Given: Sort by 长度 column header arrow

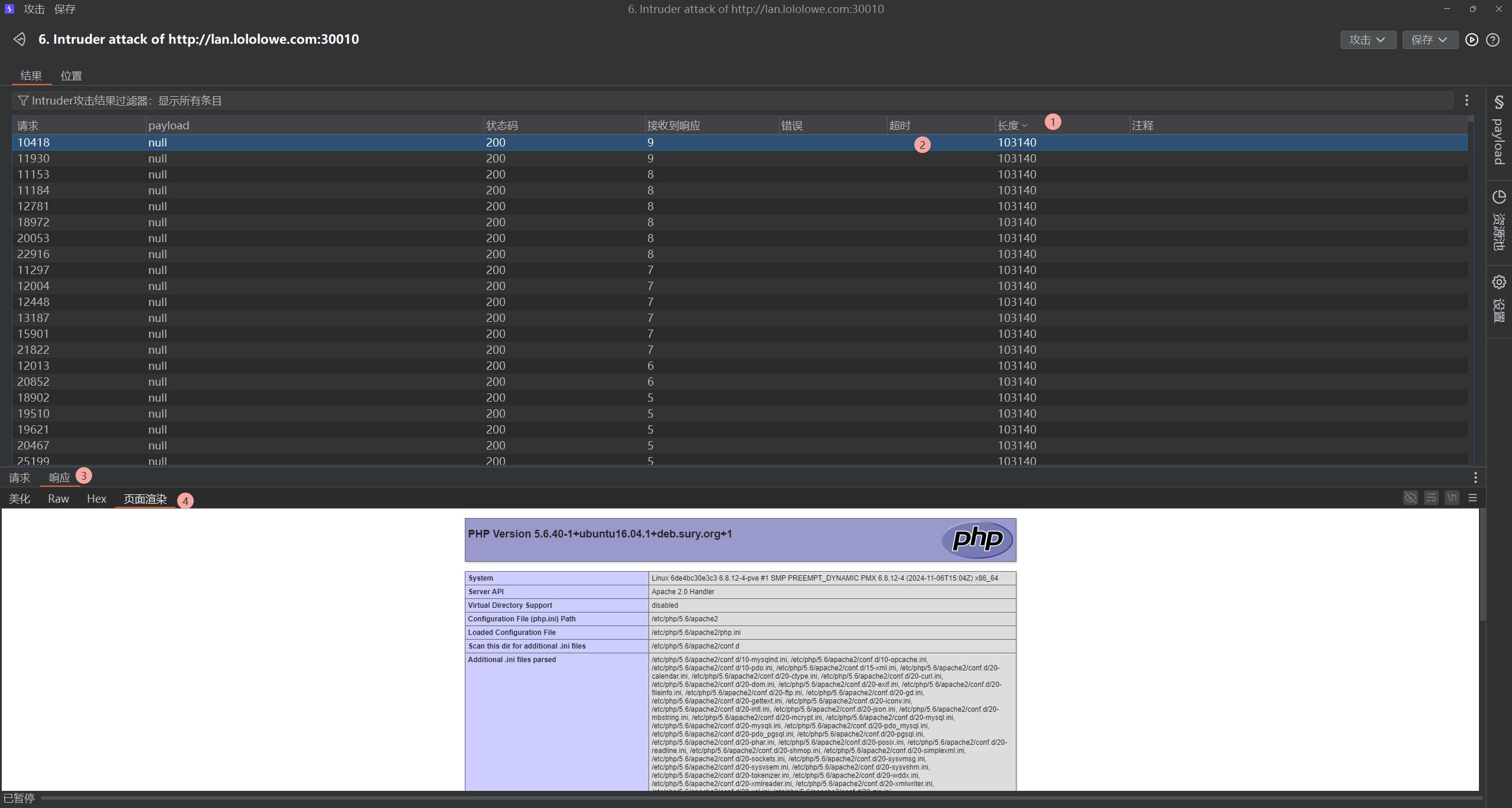Looking at the screenshot, I should coord(1024,125).
